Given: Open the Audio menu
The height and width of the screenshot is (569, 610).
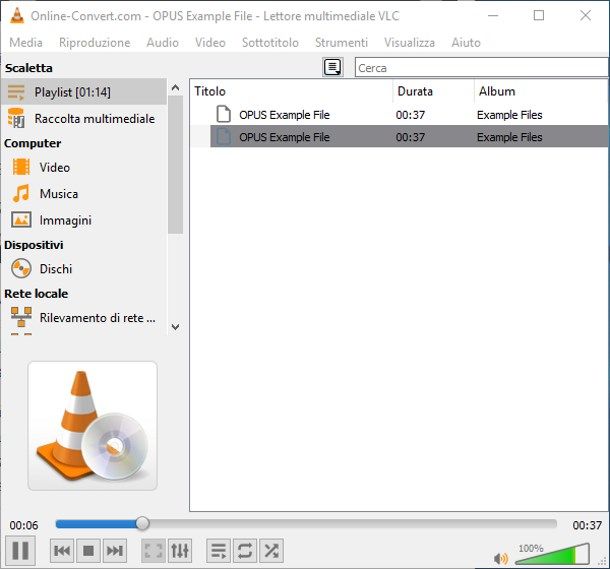Looking at the screenshot, I should pos(163,42).
